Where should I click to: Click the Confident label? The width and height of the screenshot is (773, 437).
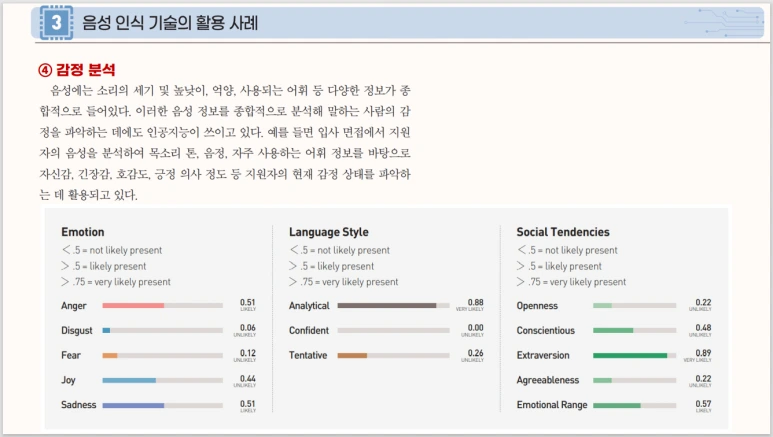(309, 330)
